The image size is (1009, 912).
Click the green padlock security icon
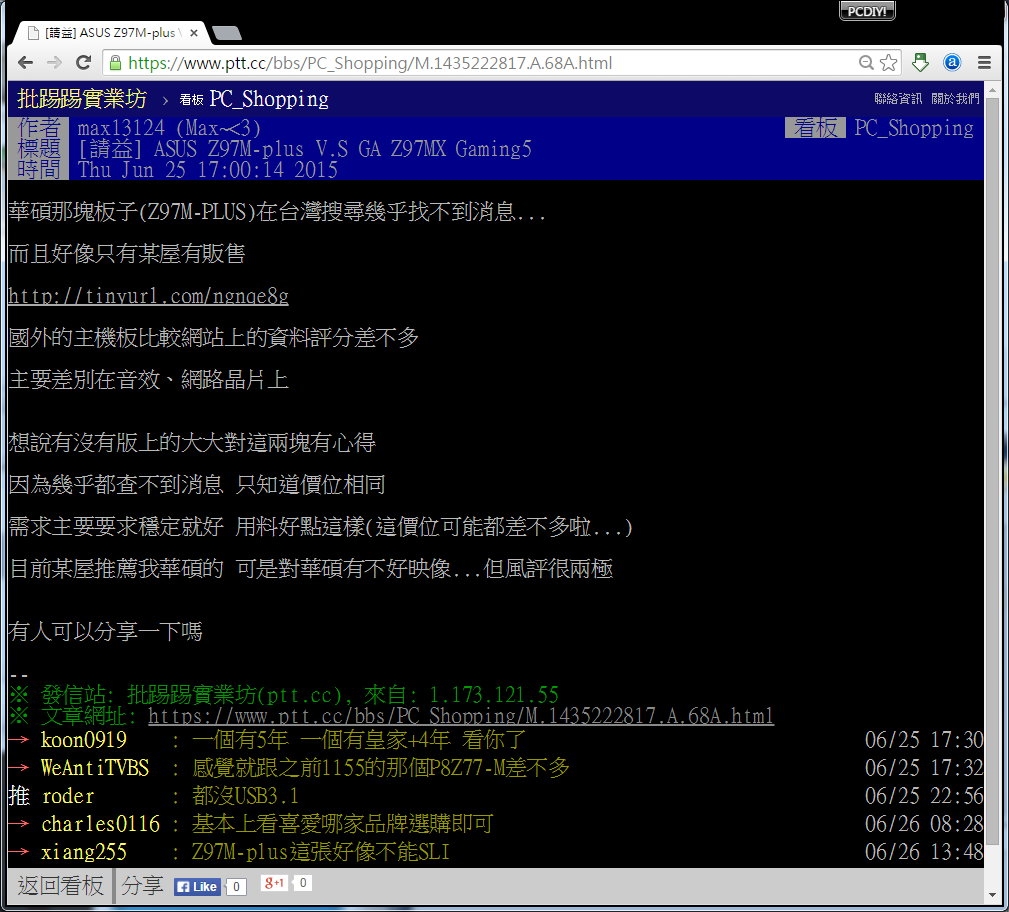pyautogui.click(x=115, y=62)
